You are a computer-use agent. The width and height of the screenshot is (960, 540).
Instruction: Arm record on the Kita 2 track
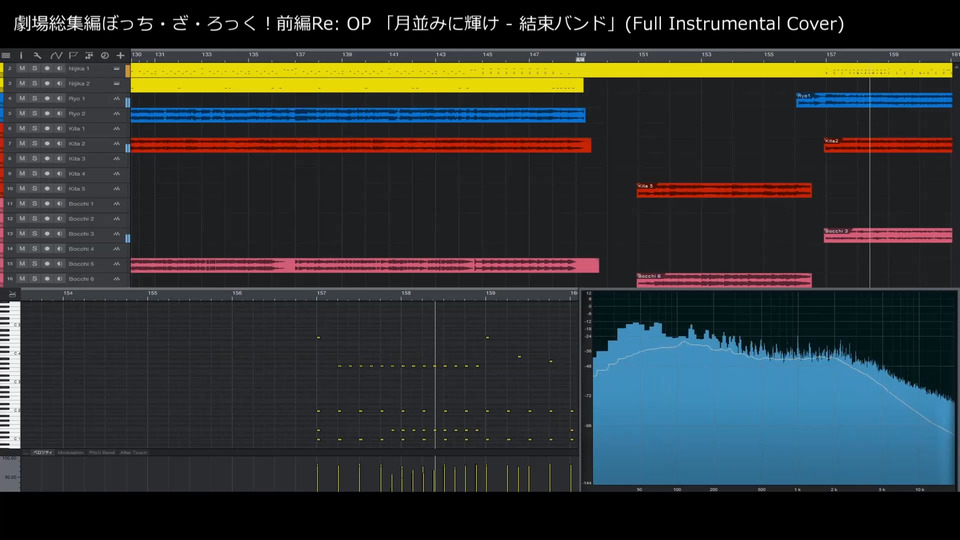(47, 144)
